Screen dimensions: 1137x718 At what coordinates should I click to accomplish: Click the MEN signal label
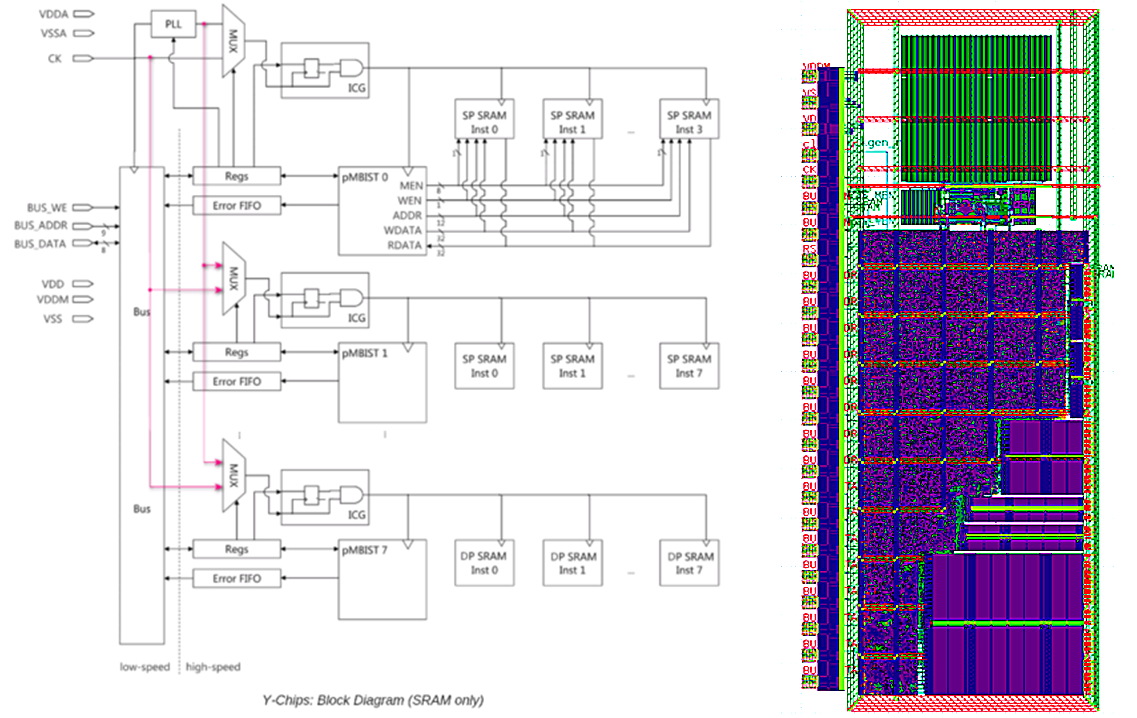click(x=411, y=186)
